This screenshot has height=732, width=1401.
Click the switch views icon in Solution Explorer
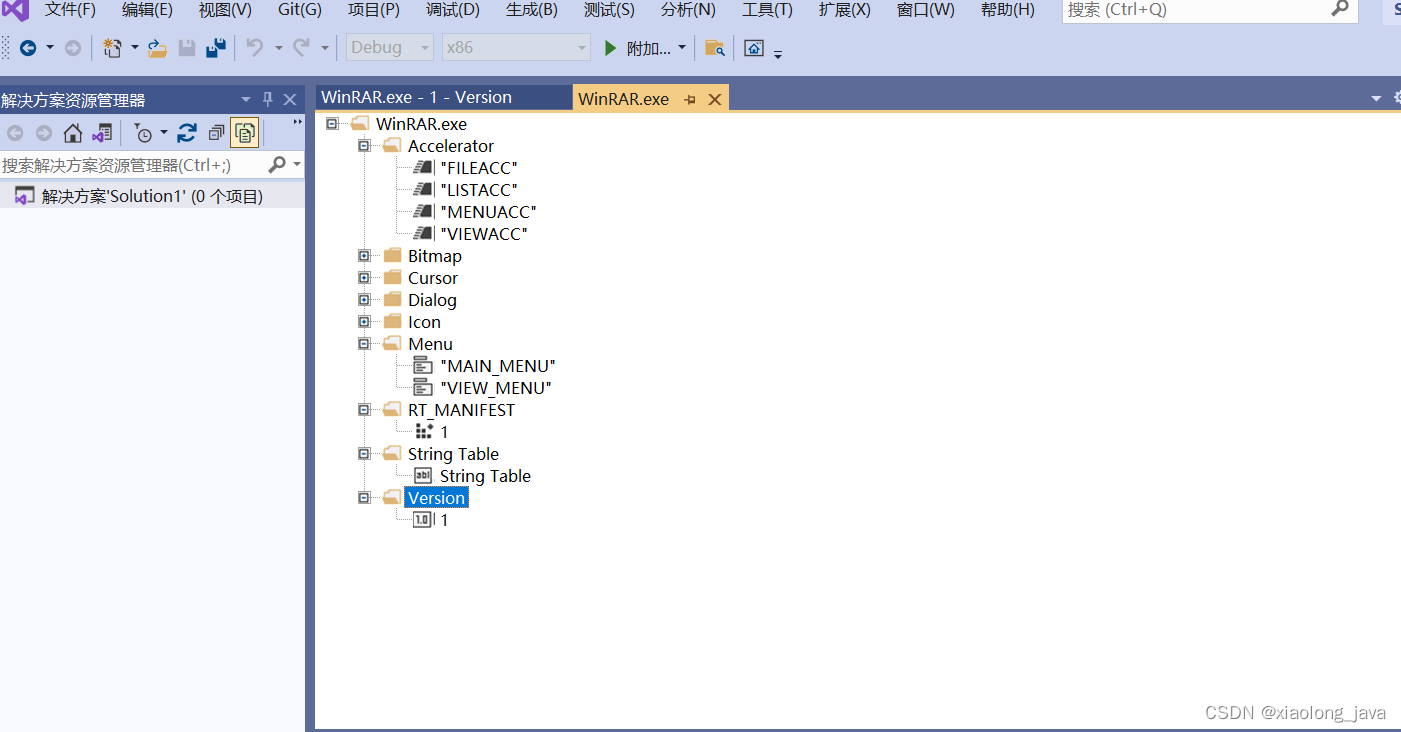(x=102, y=133)
